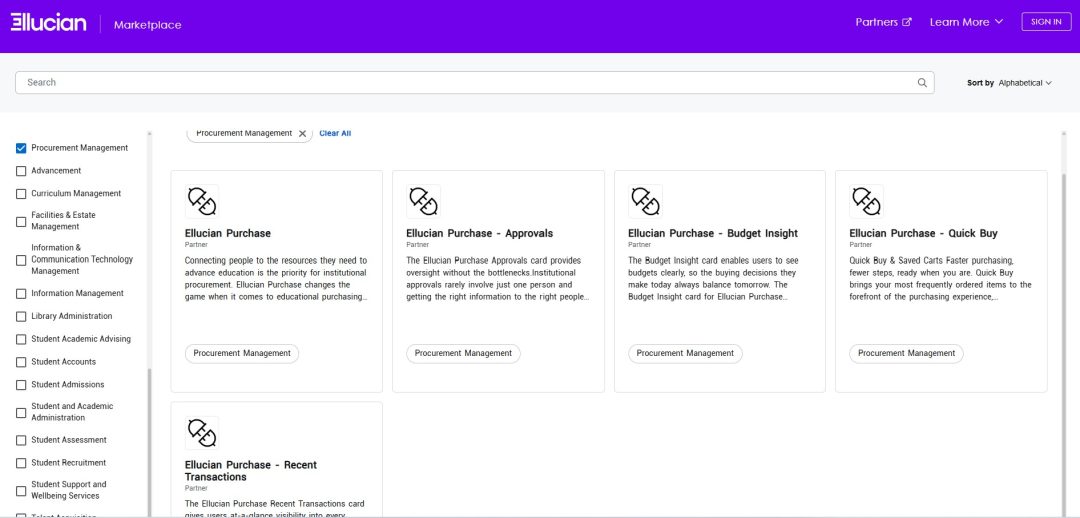Open Ellucian Purchase - Quick Buy title
The width and height of the screenshot is (1080, 518).
923,234
